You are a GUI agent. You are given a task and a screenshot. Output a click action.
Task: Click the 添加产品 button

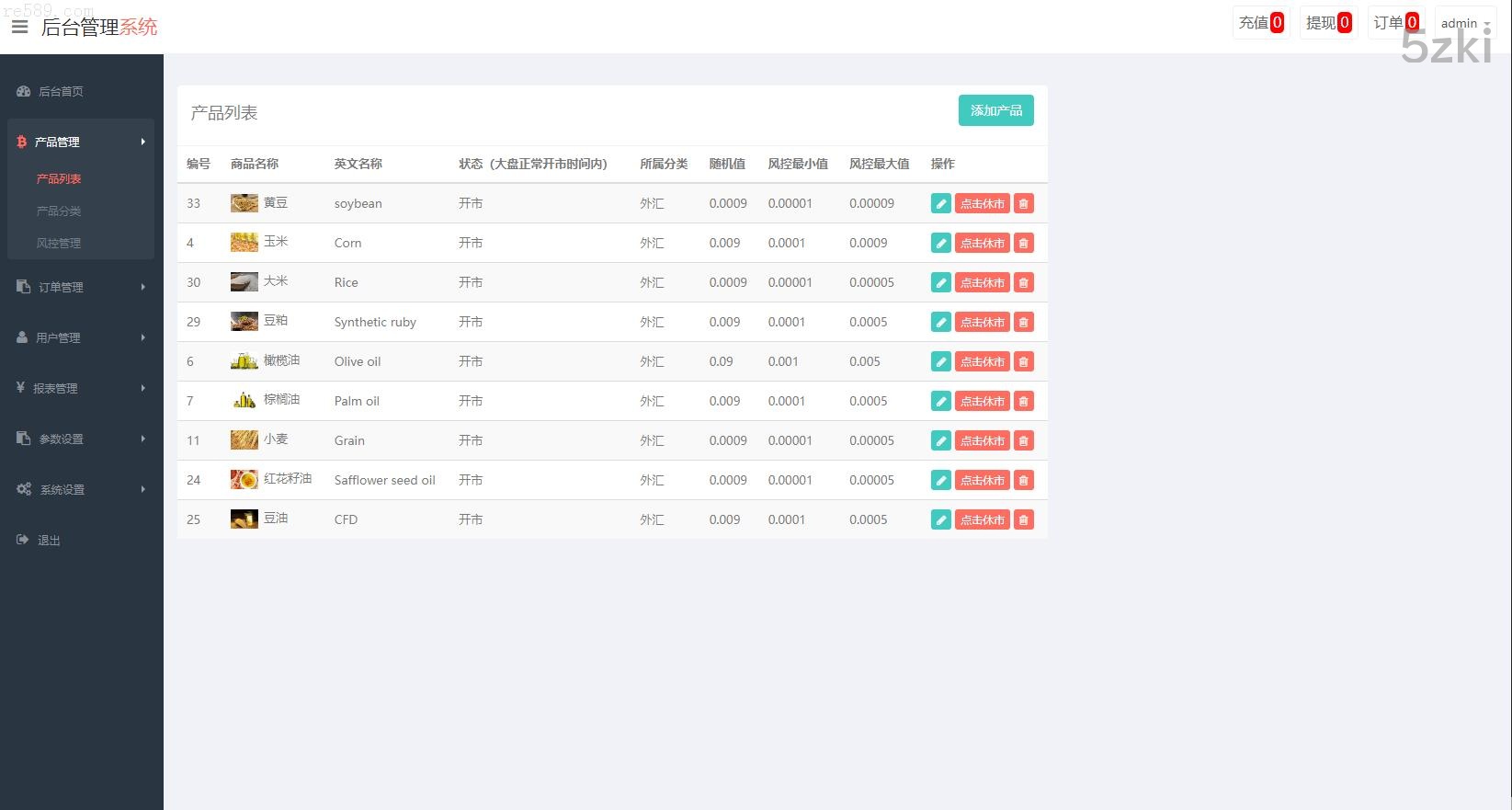tap(995, 110)
